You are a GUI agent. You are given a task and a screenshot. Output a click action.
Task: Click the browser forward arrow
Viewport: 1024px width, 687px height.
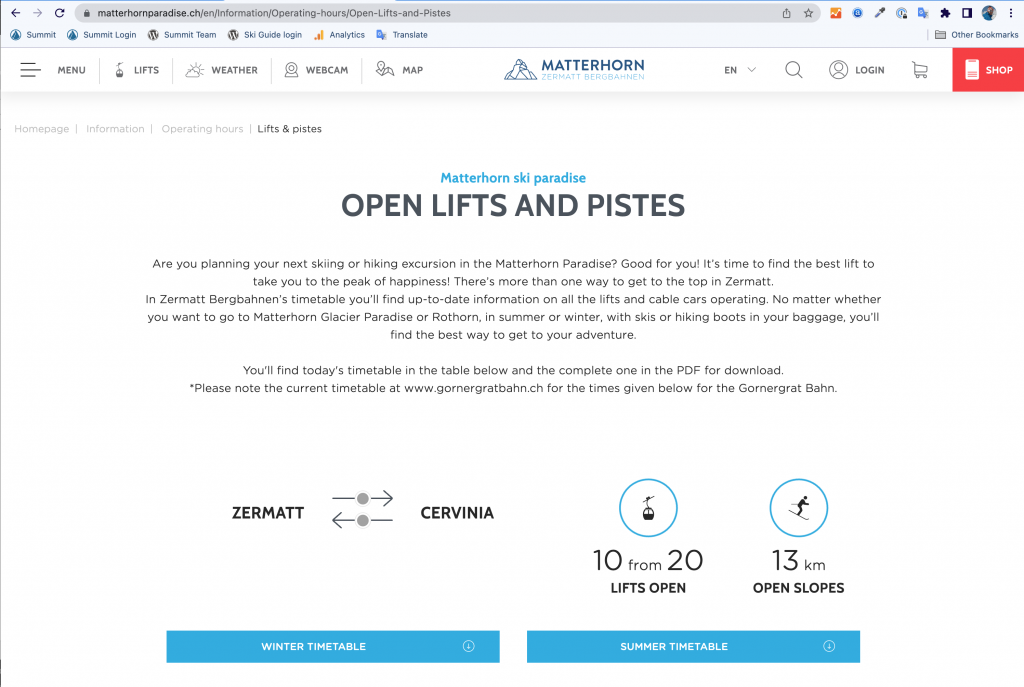tap(37, 13)
